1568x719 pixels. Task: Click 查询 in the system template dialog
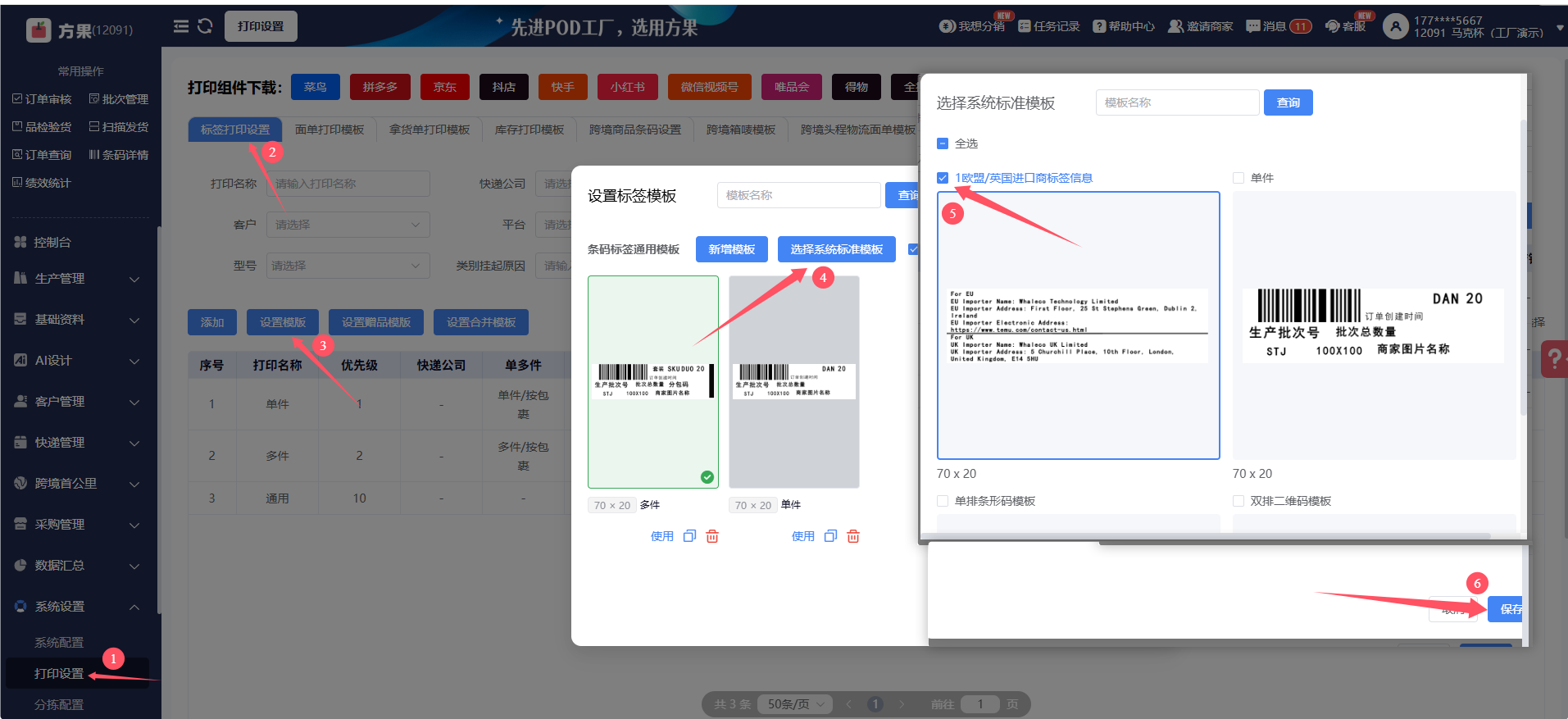1288,102
